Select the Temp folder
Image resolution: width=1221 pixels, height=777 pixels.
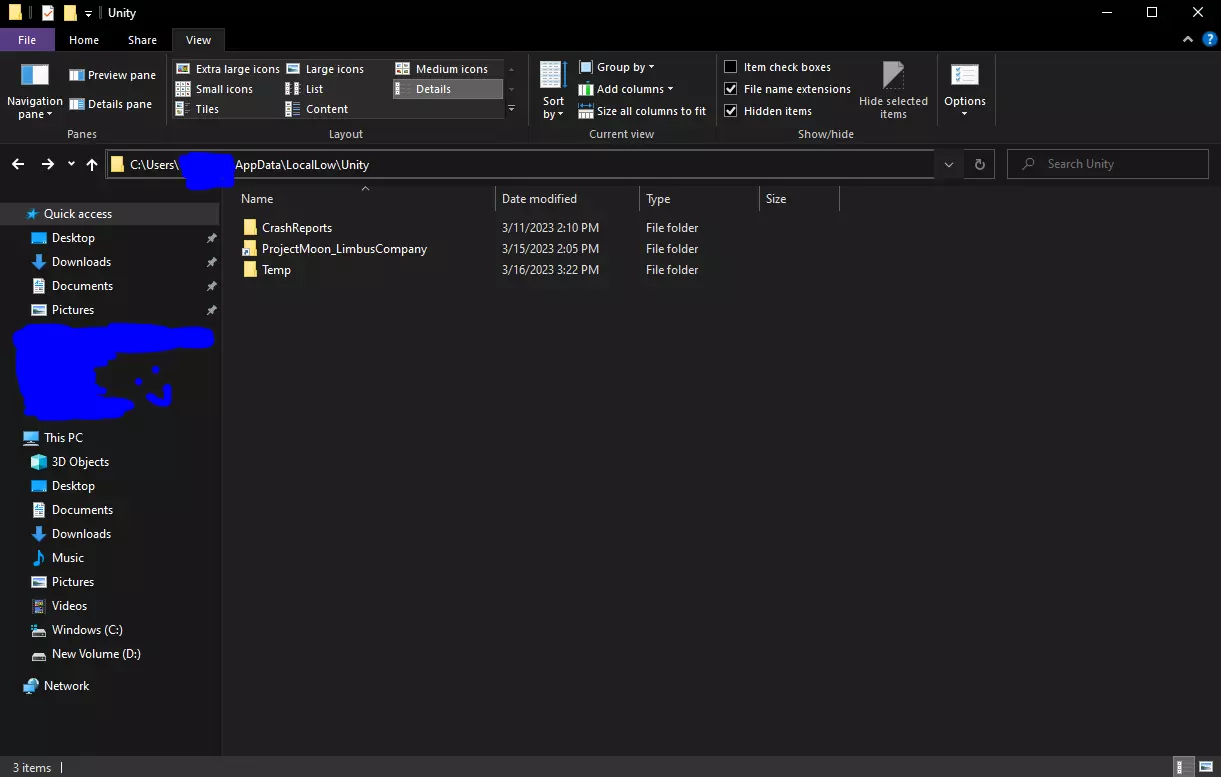point(276,270)
